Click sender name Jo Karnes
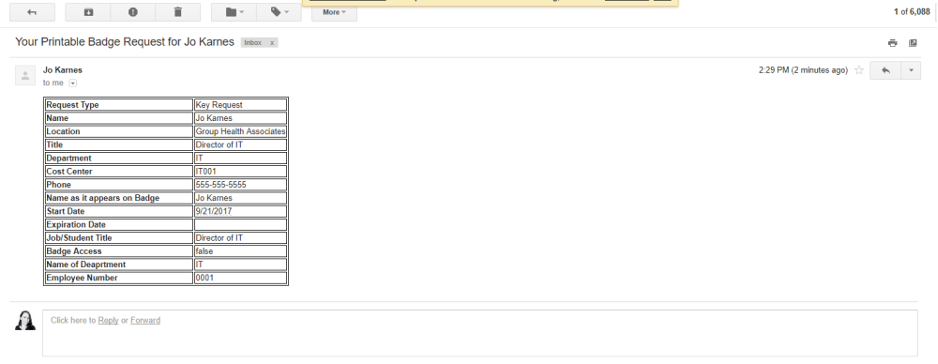Screen dimensions: 938x364 pos(63,70)
